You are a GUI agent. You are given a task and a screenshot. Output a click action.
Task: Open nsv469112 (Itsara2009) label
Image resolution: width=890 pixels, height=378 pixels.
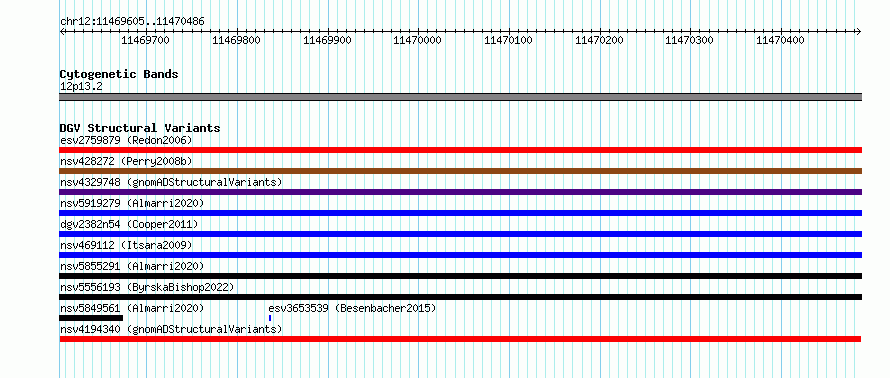pyautogui.click(x=127, y=245)
